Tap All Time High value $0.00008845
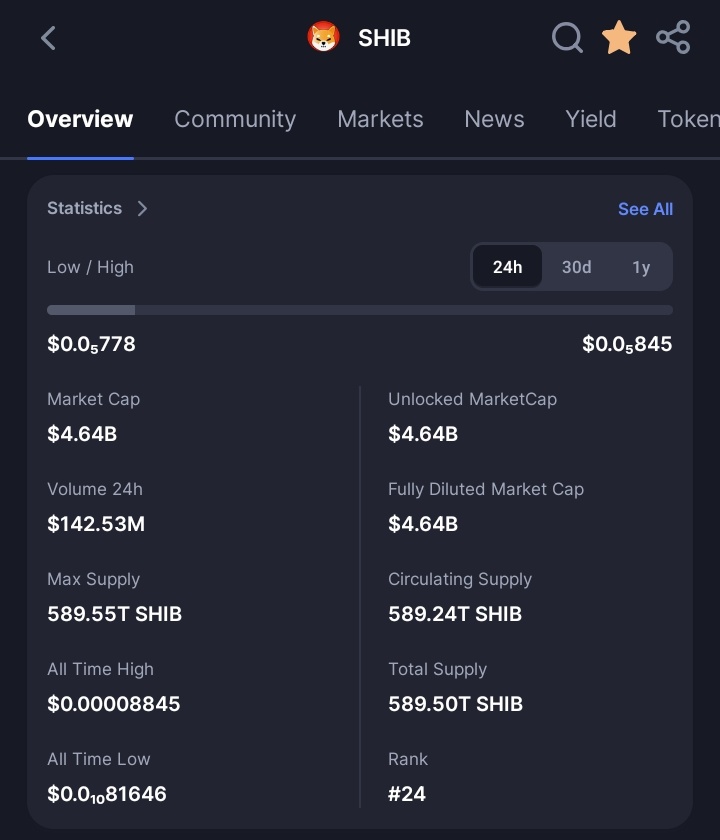Viewport: 720px width, 840px height. coord(114,704)
